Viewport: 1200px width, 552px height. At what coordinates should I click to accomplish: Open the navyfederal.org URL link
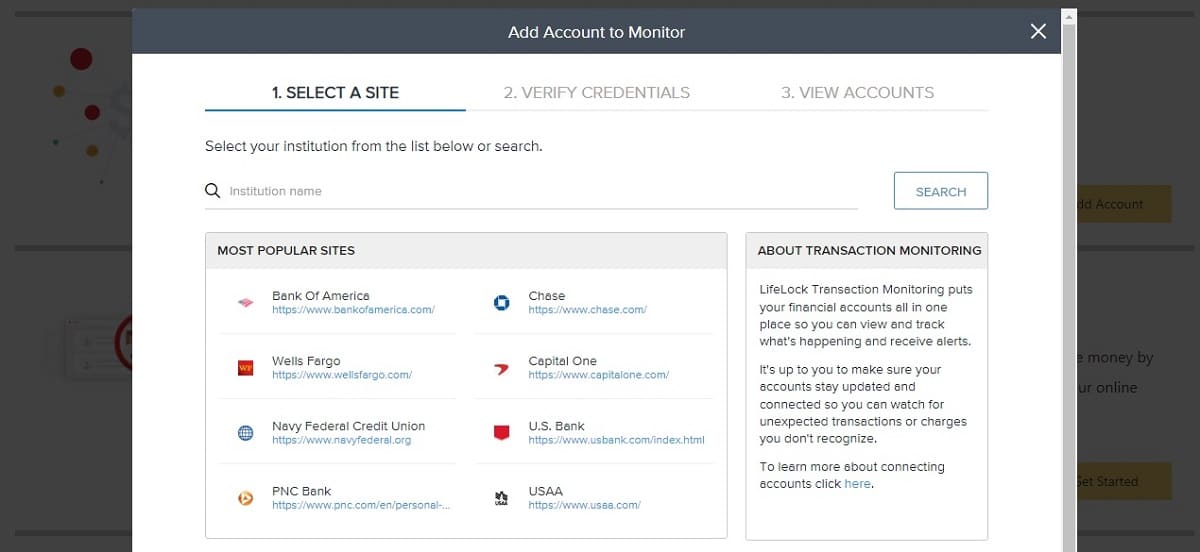pyautogui.click(x=341, y=440)
